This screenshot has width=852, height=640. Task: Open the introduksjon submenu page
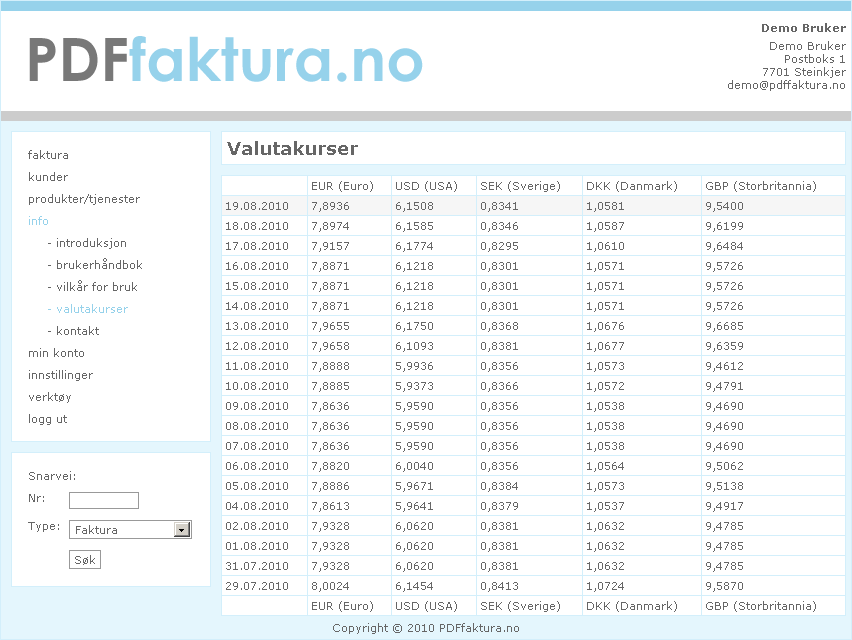point(90,243)
